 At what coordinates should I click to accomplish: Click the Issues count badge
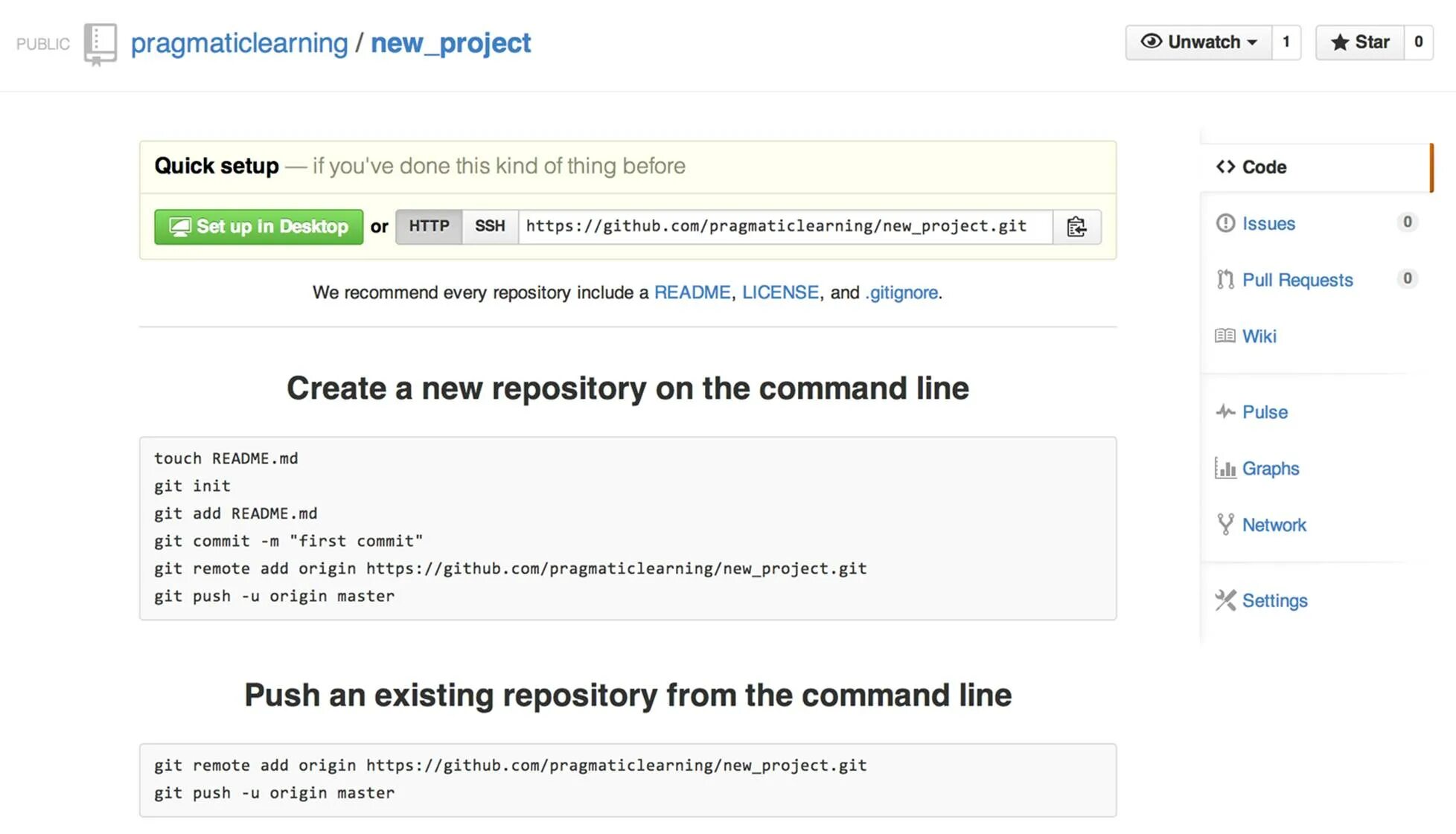coord(1407,222)
